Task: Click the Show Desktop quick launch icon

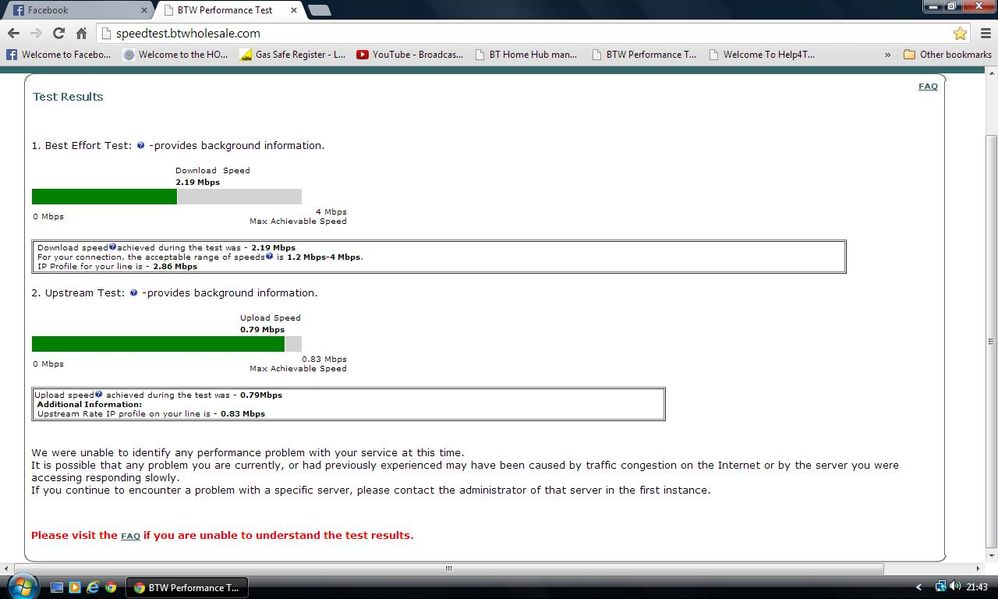Action: (x=57, y=588)
